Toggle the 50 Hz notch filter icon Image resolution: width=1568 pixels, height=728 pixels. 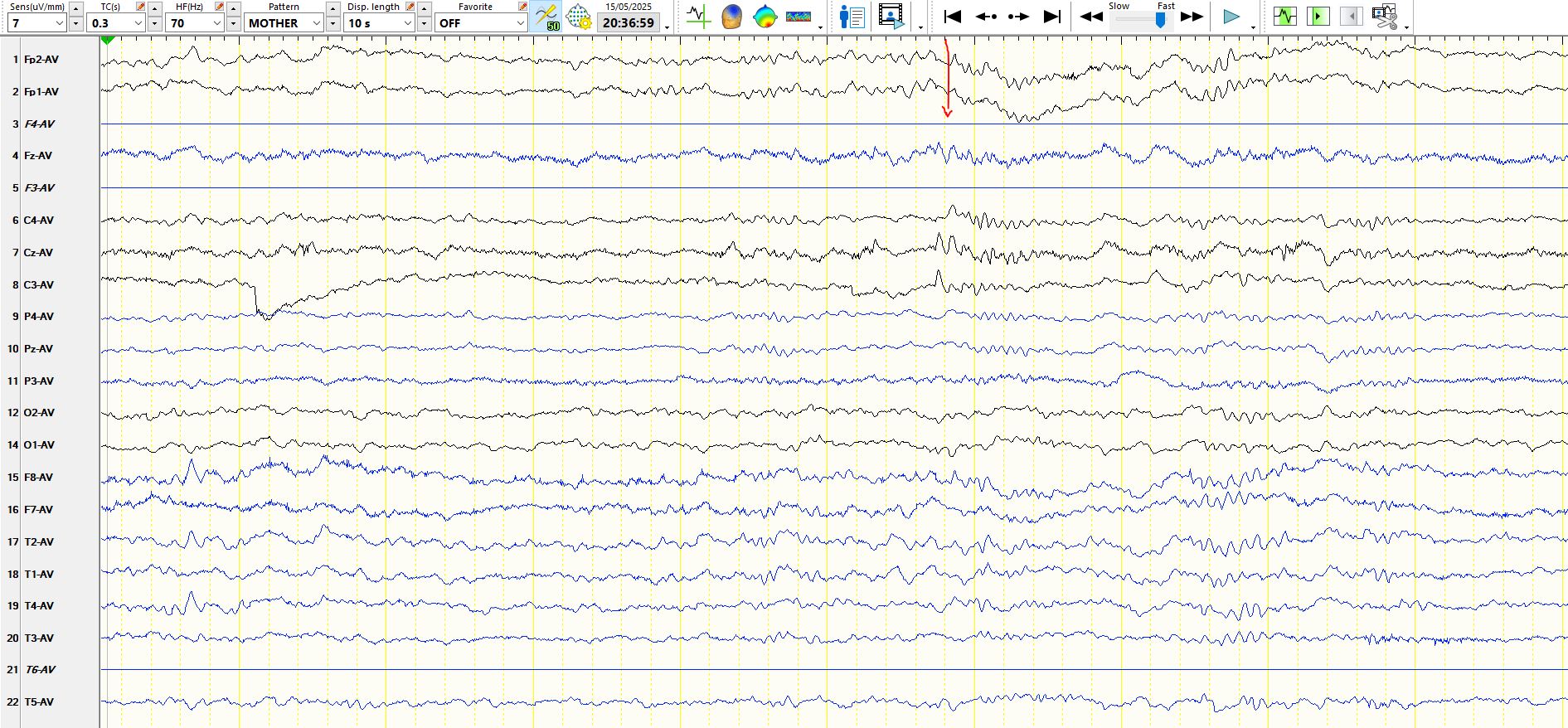click(x=546, y=17)
